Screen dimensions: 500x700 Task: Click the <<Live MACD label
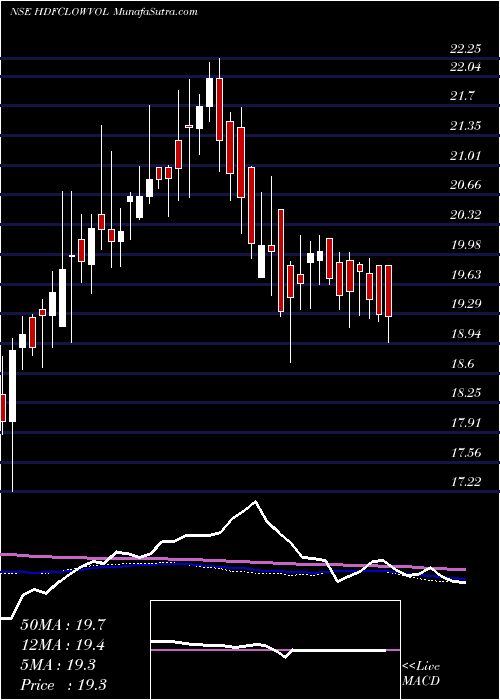[421, 674]
